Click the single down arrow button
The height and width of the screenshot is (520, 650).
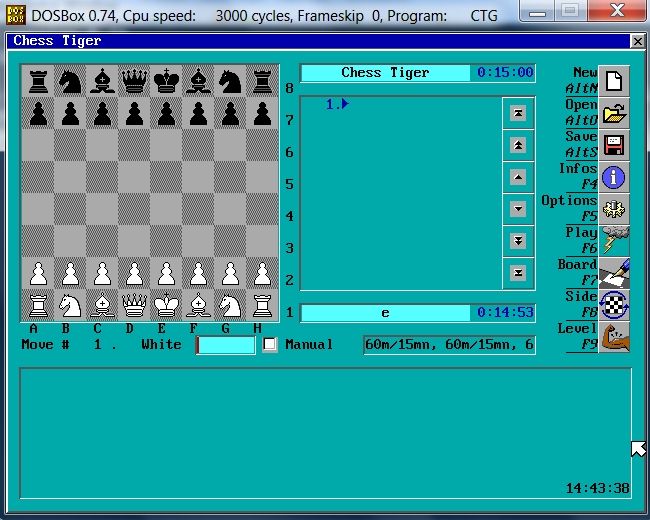[518, 209]
